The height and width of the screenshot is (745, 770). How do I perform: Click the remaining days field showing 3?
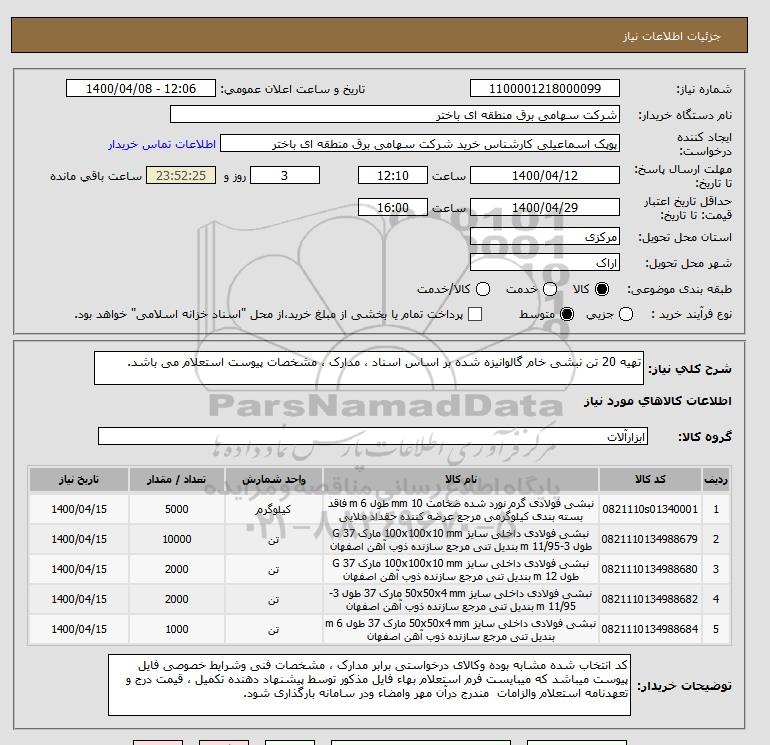(x=285, y=175)
